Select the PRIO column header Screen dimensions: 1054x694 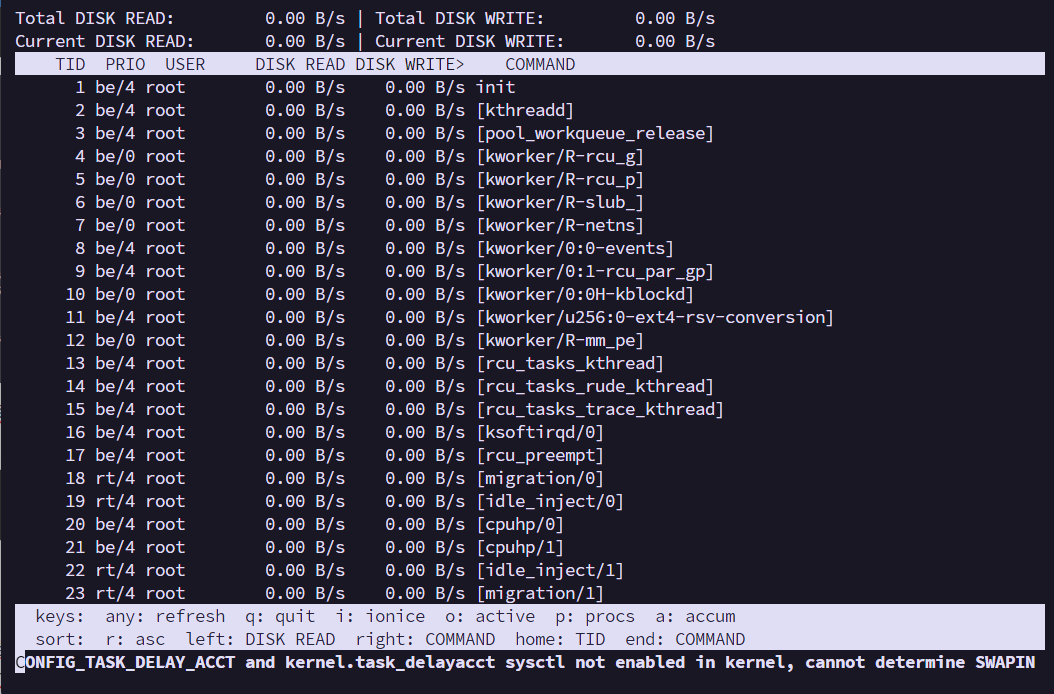click(125, 64)
